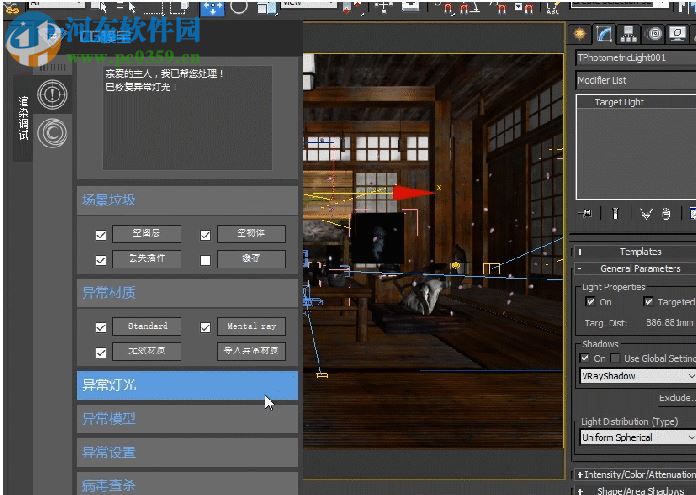The height and width of the screenshot is (495, 696).
Task: Toggle Show End Result icon
Action: (615, 214)
